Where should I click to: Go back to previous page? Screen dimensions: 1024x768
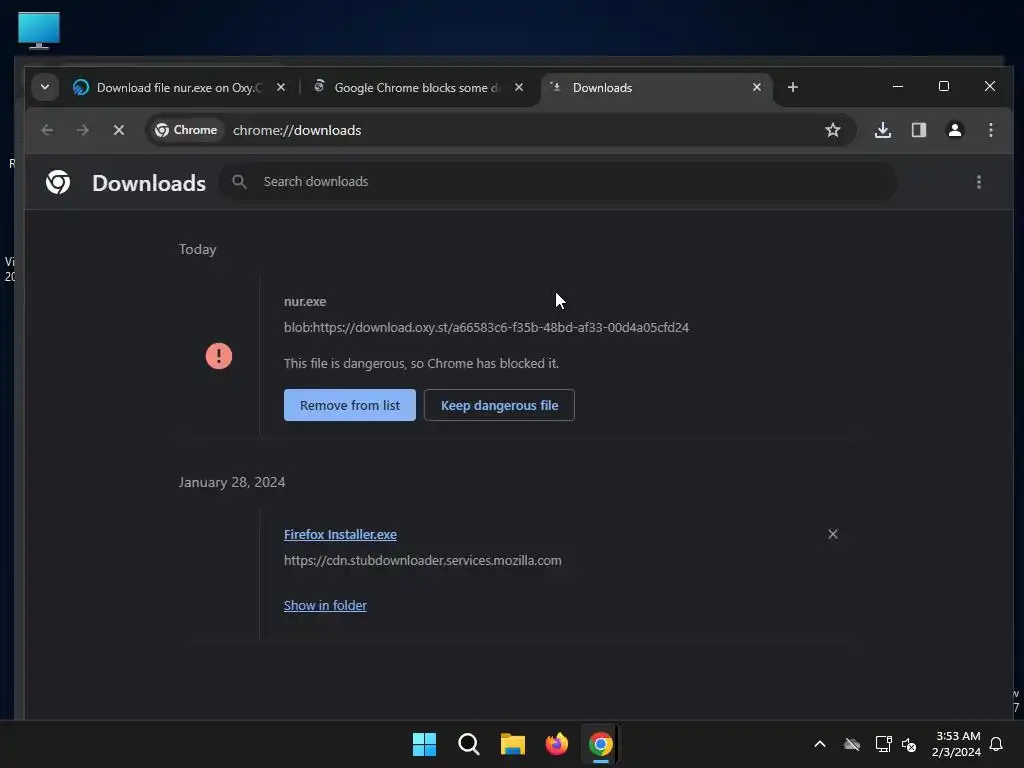(x=47, y=130)
